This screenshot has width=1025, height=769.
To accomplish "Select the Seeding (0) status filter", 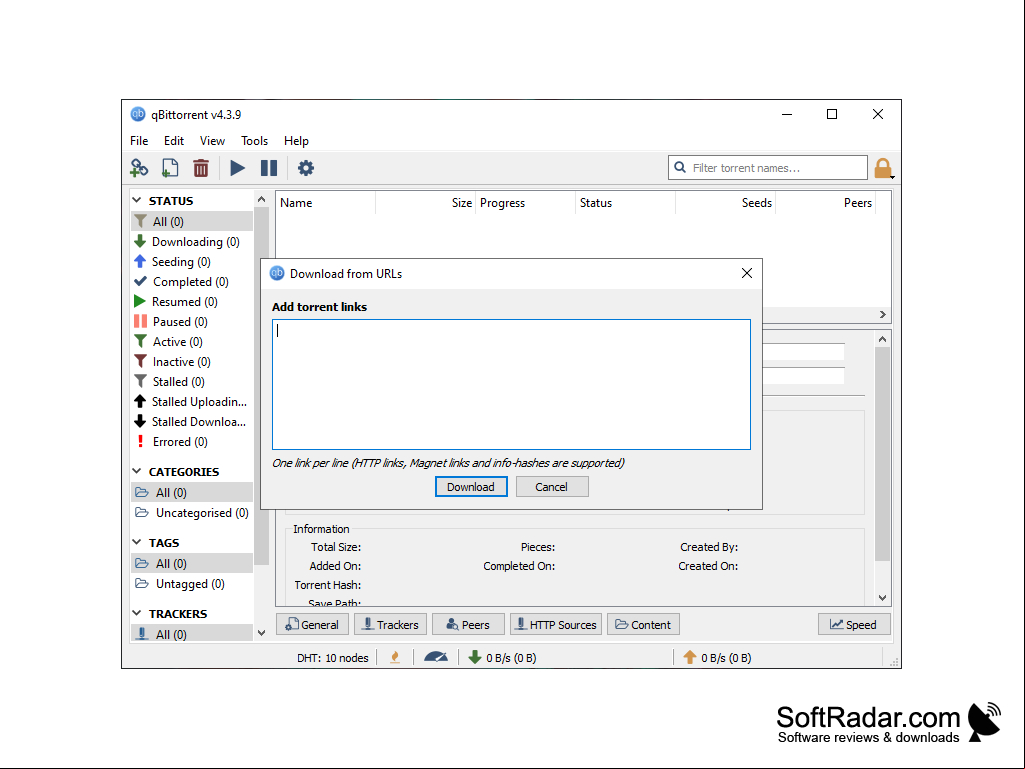I will tap(192, 262).
